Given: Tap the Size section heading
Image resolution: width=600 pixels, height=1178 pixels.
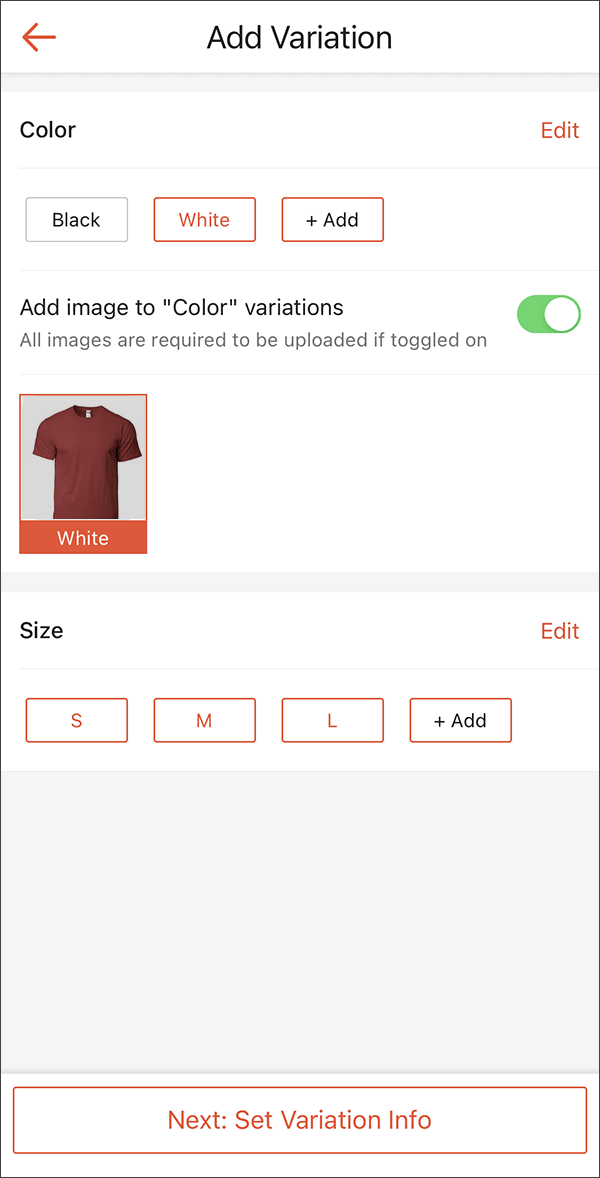Looking at the screenshot, I should tap(42, 631).
